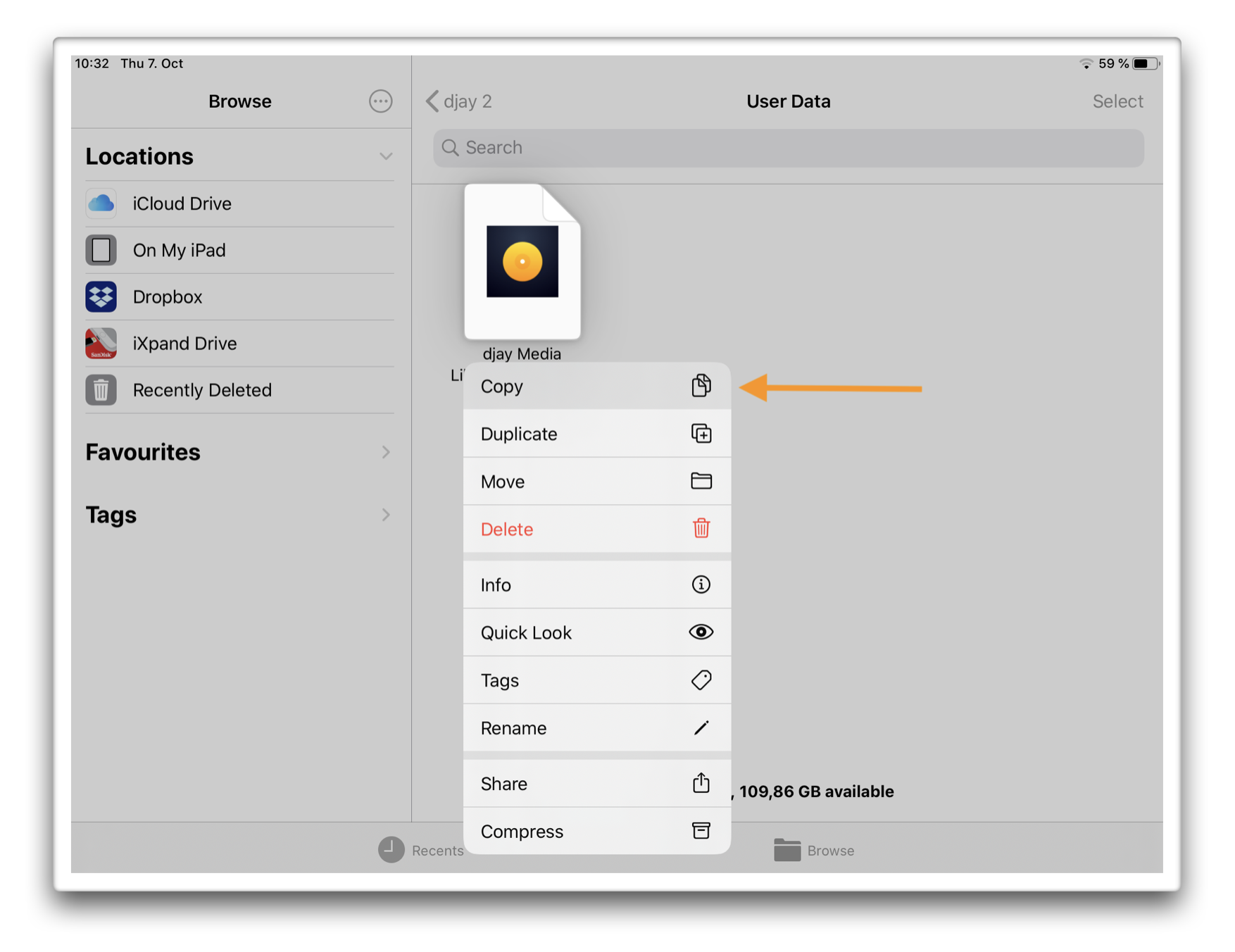Switch to the Recents tab
The width and height of the screenshot is (1235, 952).
click(x=420, y=850)
